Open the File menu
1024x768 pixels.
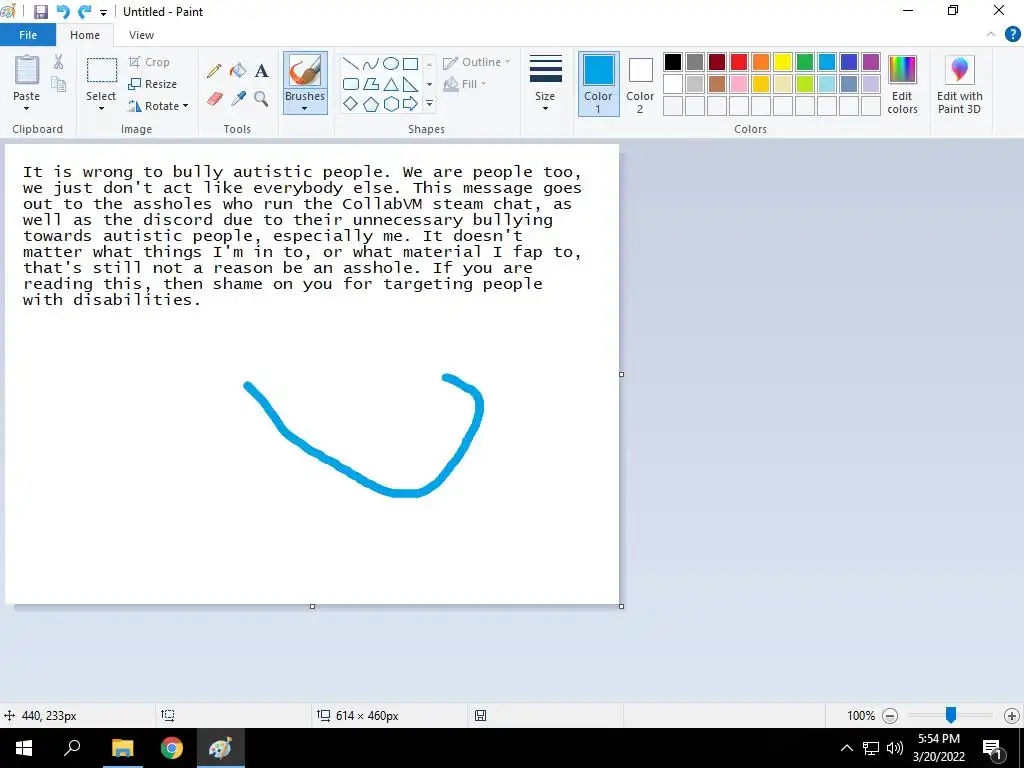pos(28,35)
